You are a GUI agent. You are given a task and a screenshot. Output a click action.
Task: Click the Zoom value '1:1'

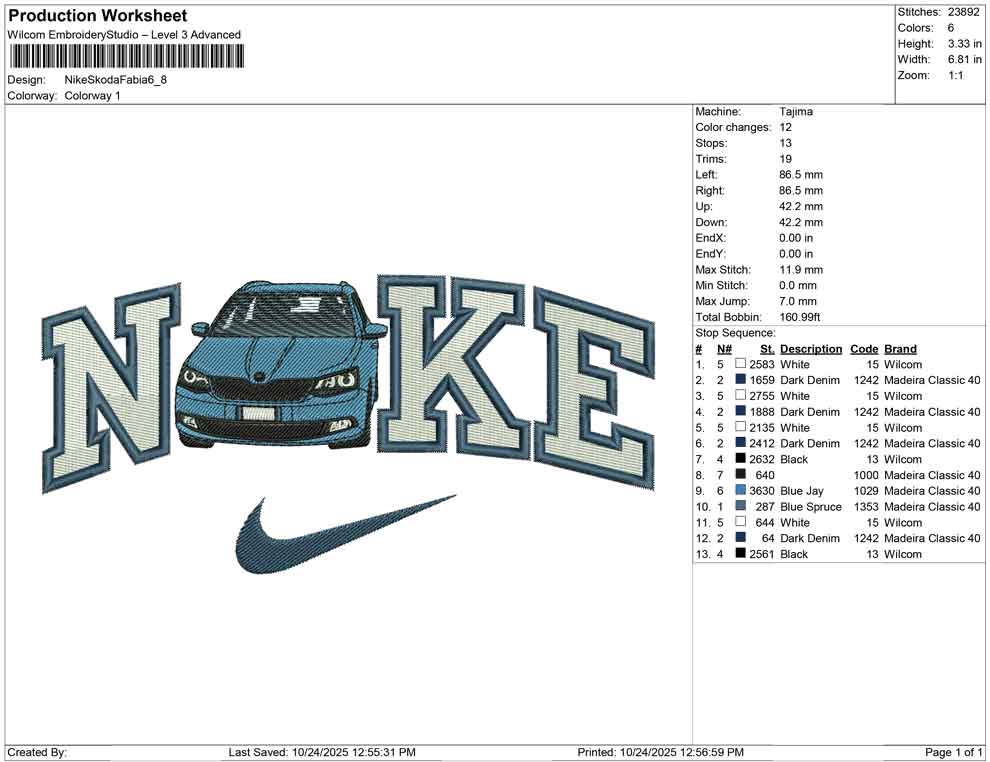[955, 75]
